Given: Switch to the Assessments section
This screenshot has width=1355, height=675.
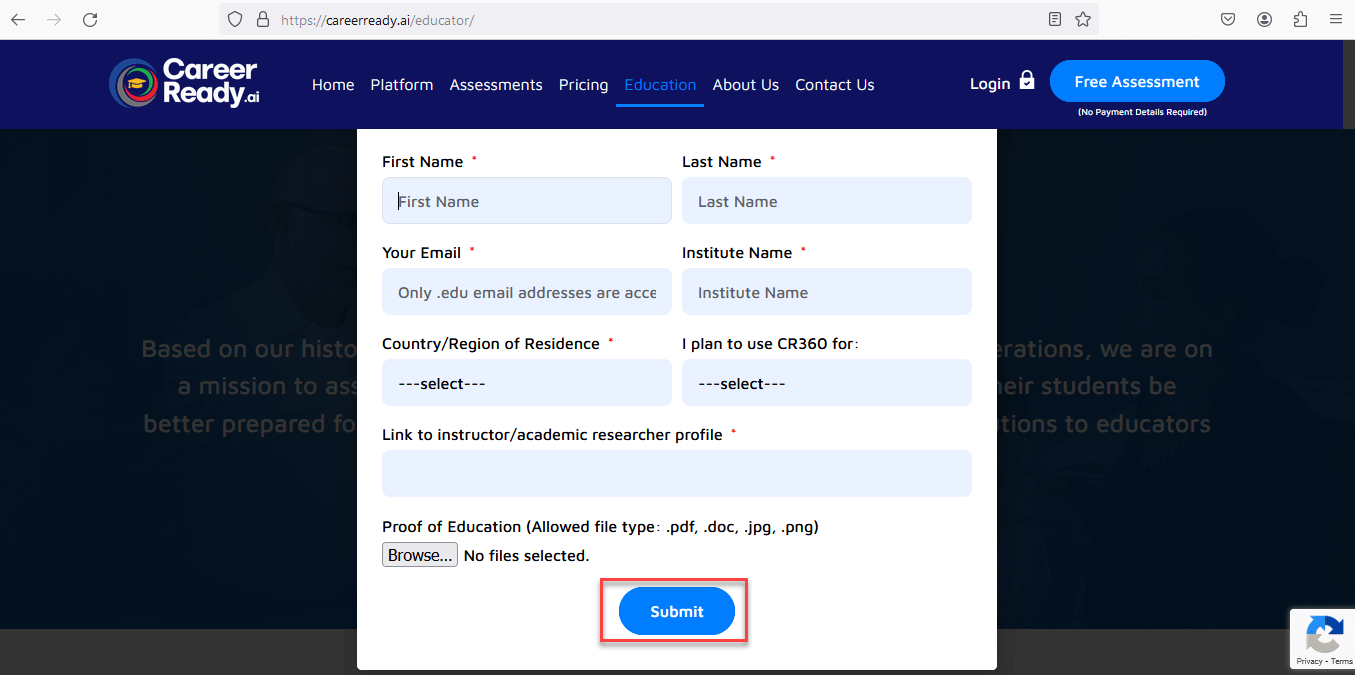Looking at the screenshot, I should point(496,85).
